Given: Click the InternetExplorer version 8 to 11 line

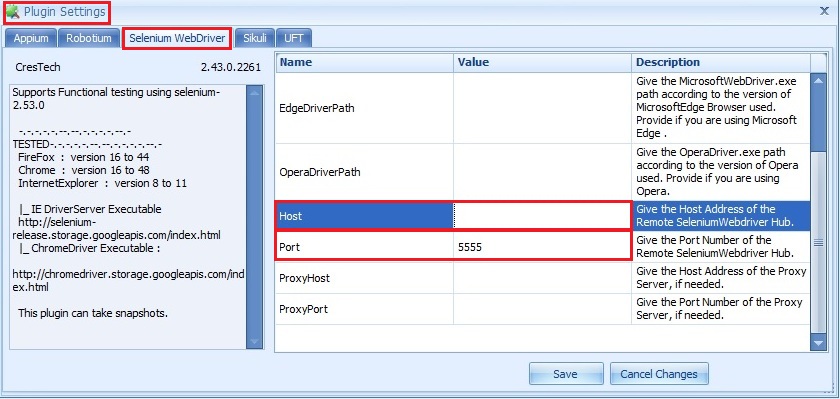Looking at the screenshot, I should coord(102,183).
